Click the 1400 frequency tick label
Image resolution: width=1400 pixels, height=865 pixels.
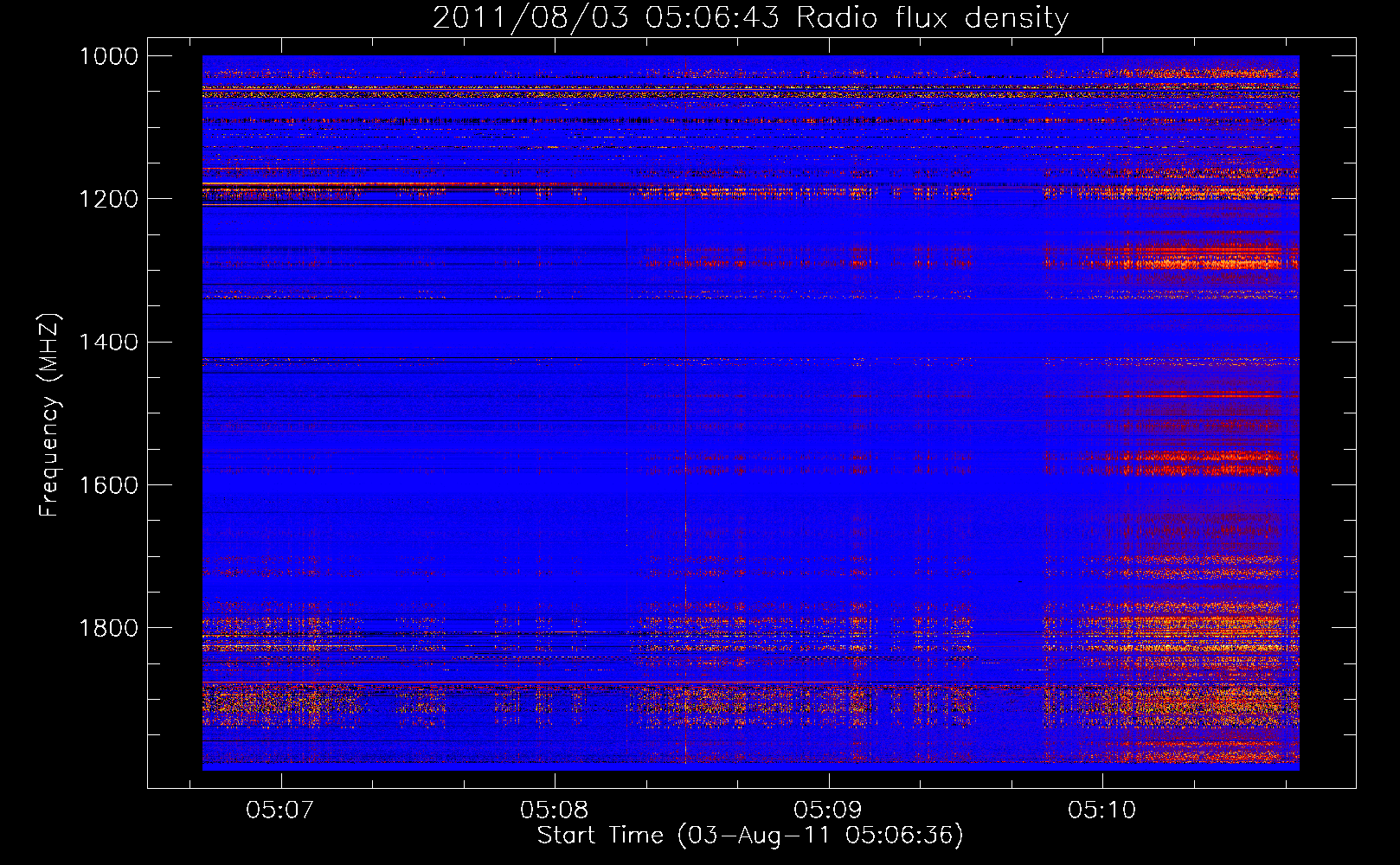tap(109, 343)
